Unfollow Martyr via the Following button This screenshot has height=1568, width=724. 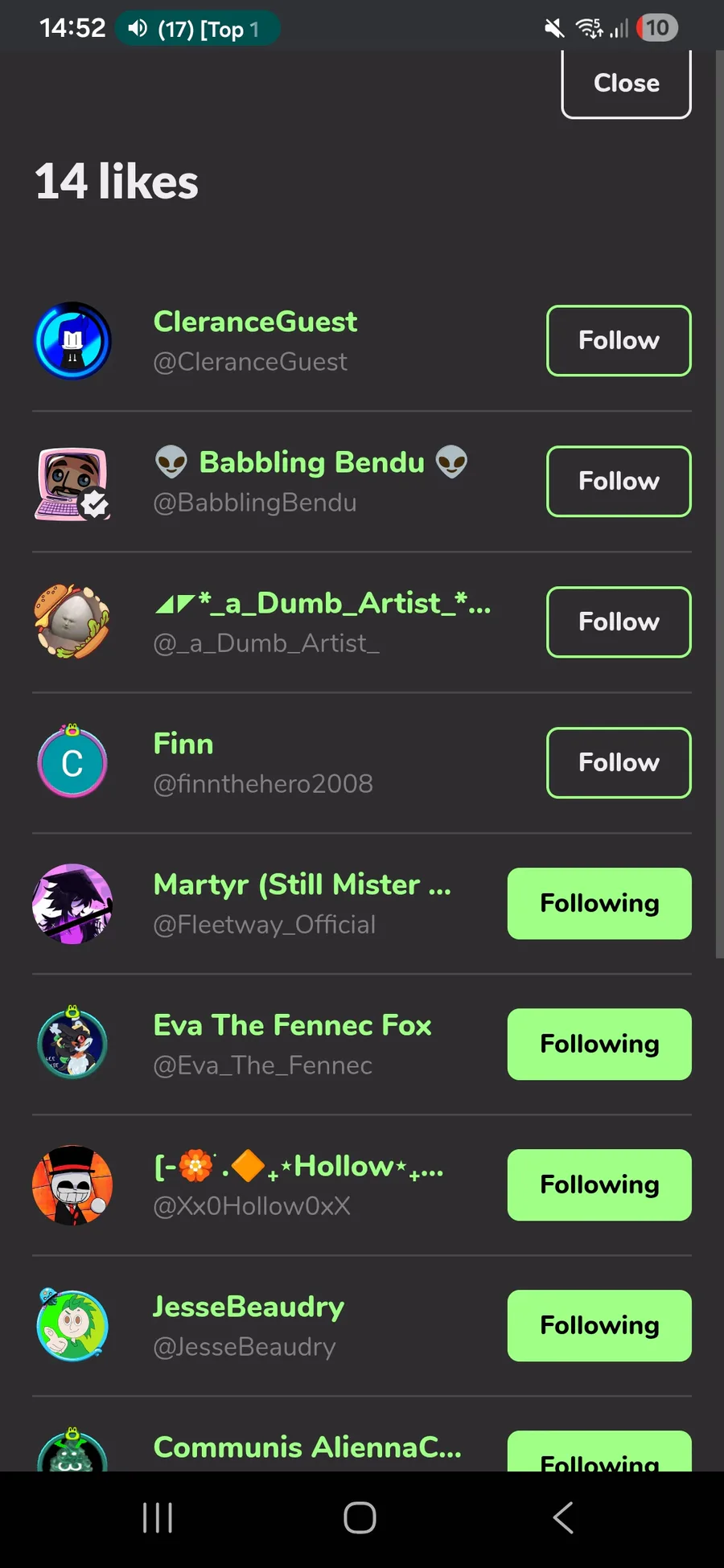(x=599, y=904)
